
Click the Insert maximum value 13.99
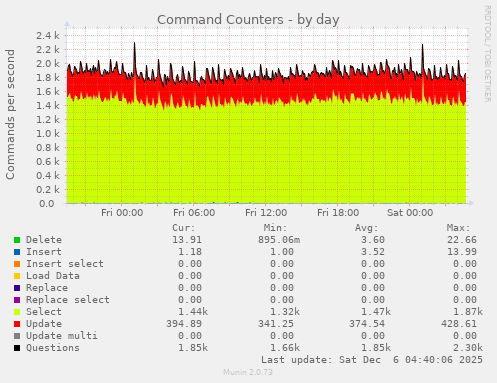[462, 252]
